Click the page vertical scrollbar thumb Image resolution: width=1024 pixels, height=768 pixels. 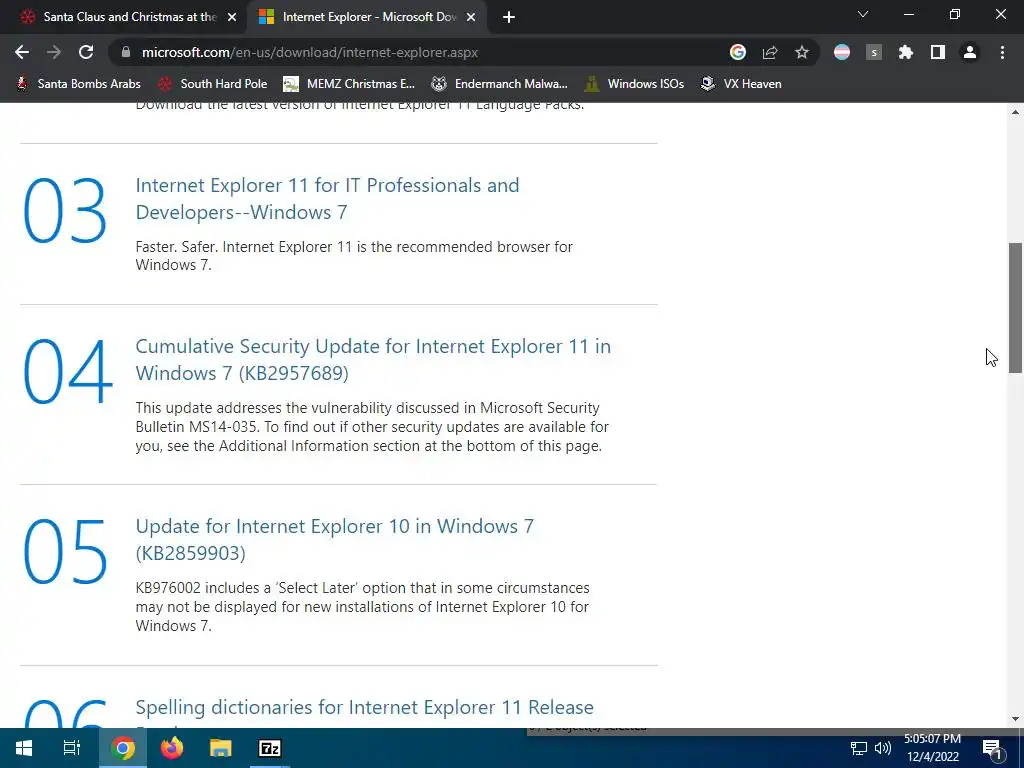1015,308
